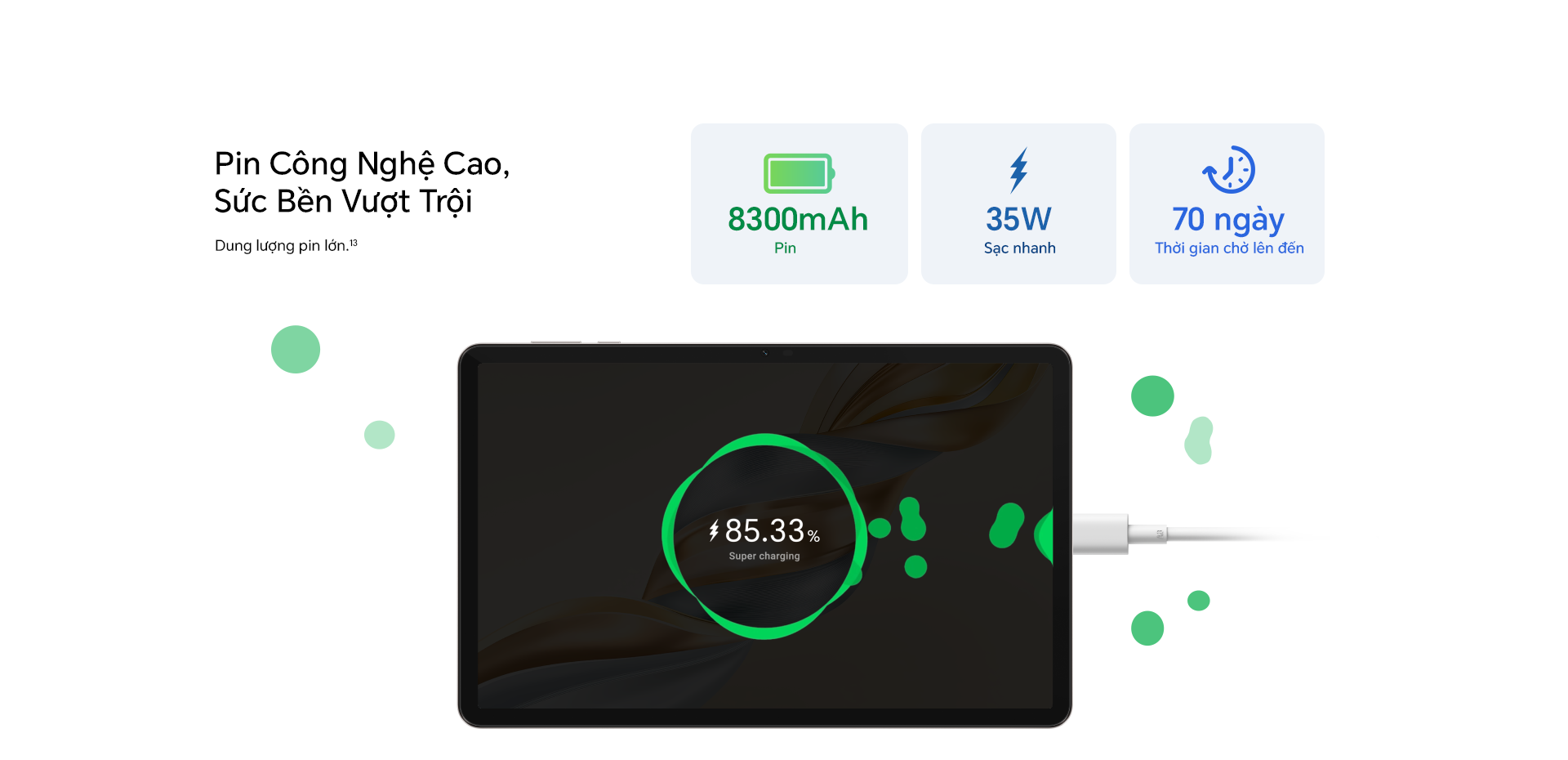Click the blue lightning bolt icon

click(1018, 170)
